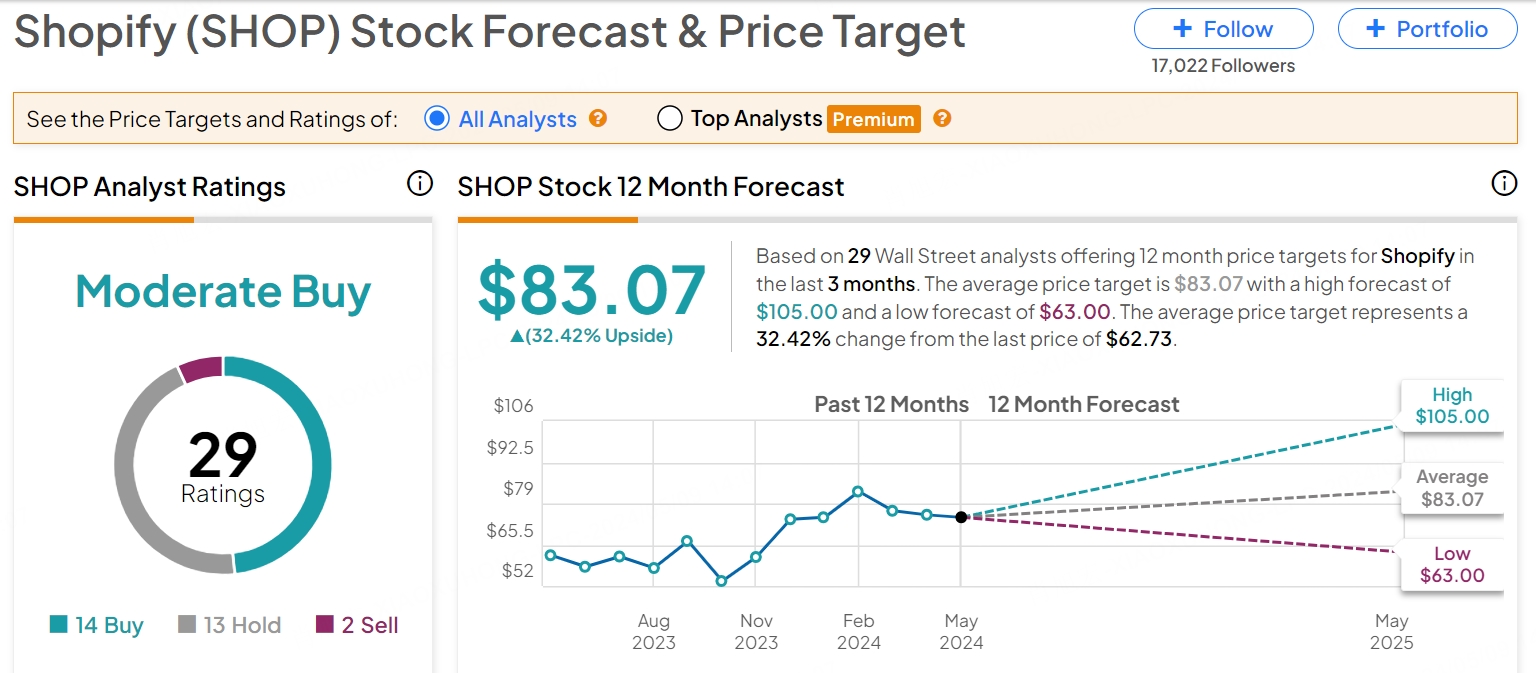The height and width of the screenshot is (673, 1536).
Task: Click the Low $63.00 forecast label
Action: 1452,565
